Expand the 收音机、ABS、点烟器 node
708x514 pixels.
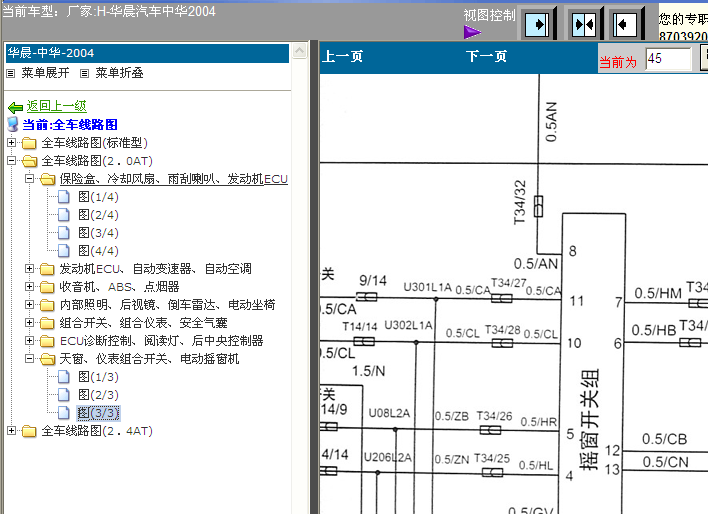point(29,286)
